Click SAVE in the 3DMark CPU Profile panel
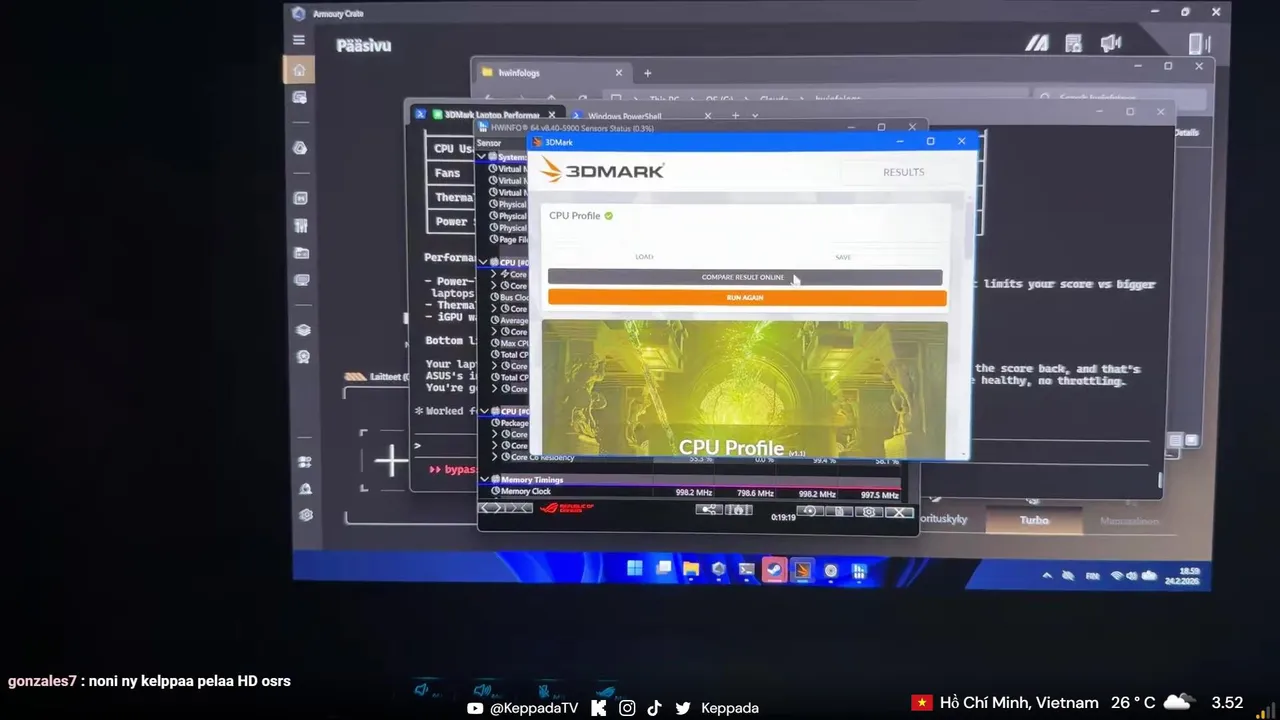 843,257
